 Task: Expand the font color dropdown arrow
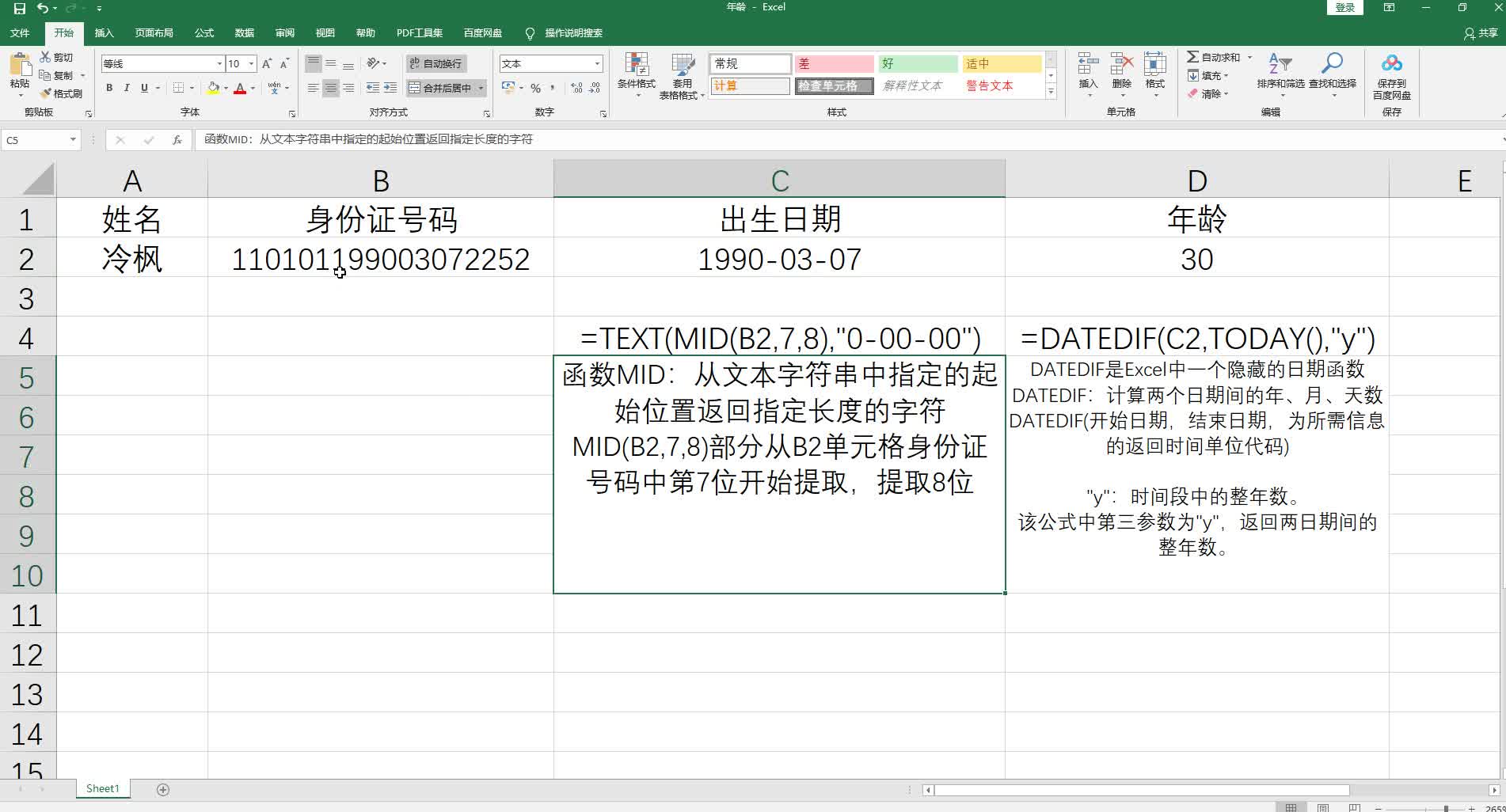point(252,89)
